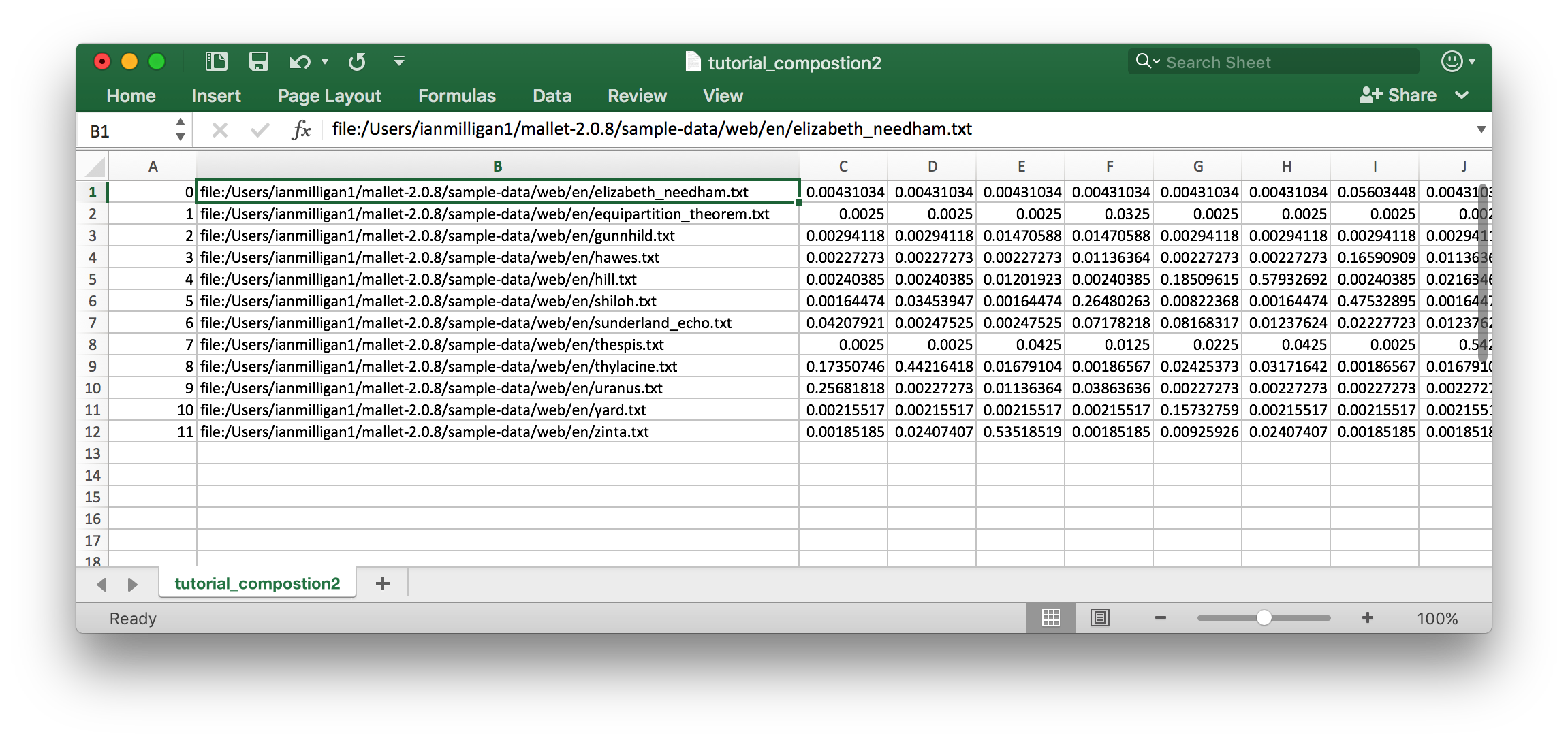
Task: Click the fx insert function icon
Action: click(x=301, y=129)
